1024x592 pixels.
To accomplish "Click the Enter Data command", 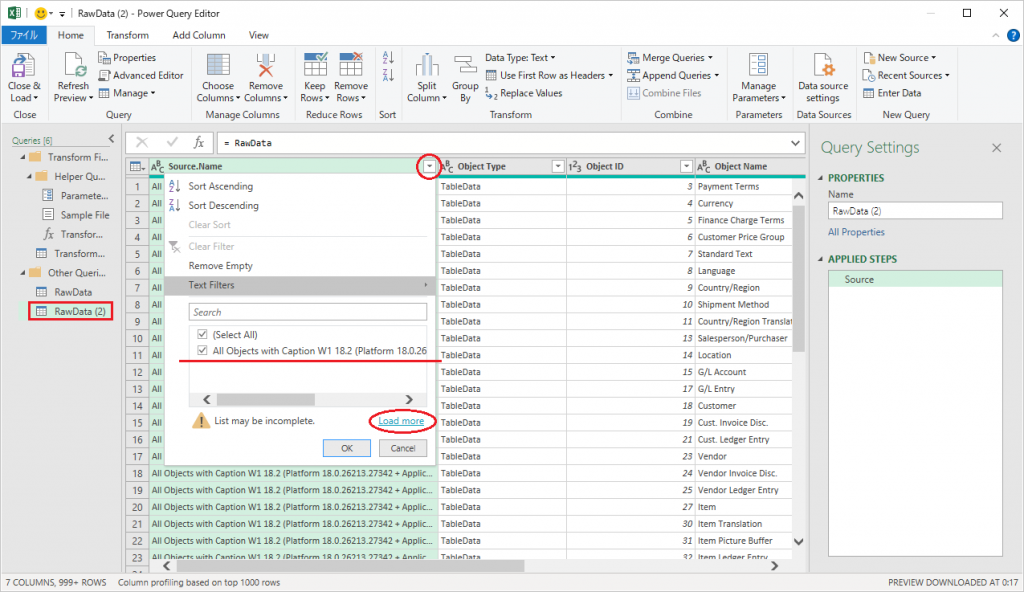I will point(892,93).
